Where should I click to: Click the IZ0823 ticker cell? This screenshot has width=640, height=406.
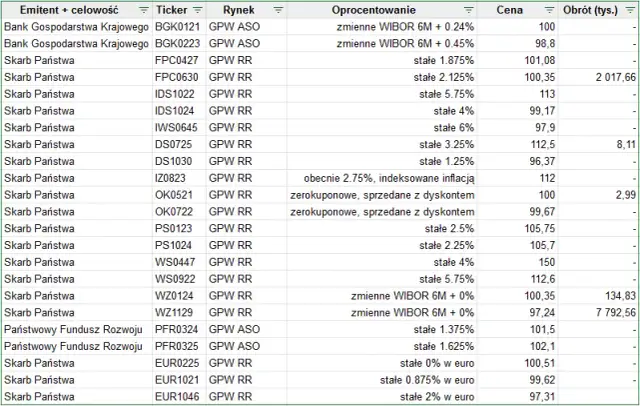[x=180, y=178]
